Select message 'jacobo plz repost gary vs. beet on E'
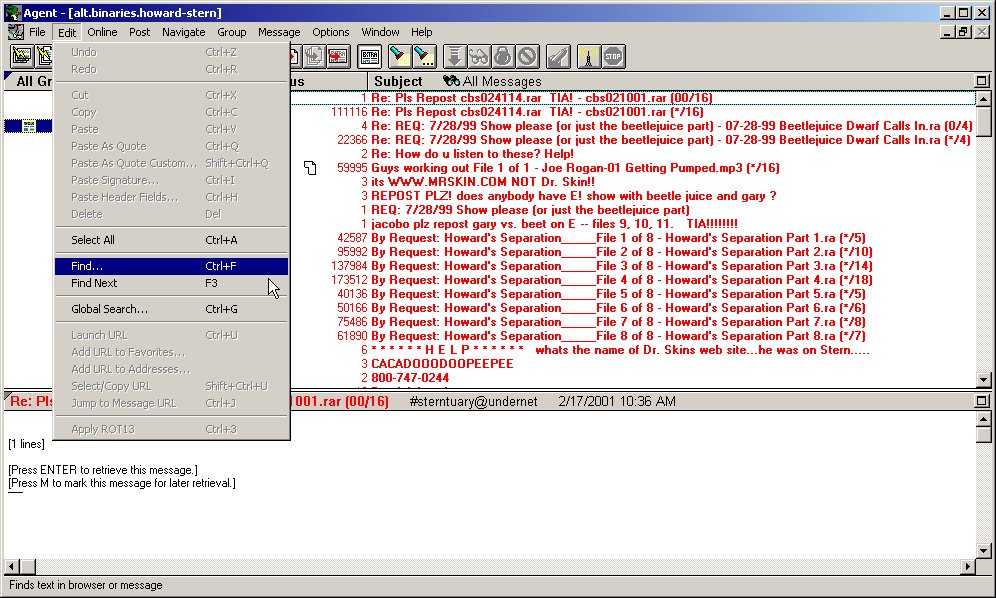 555,224
